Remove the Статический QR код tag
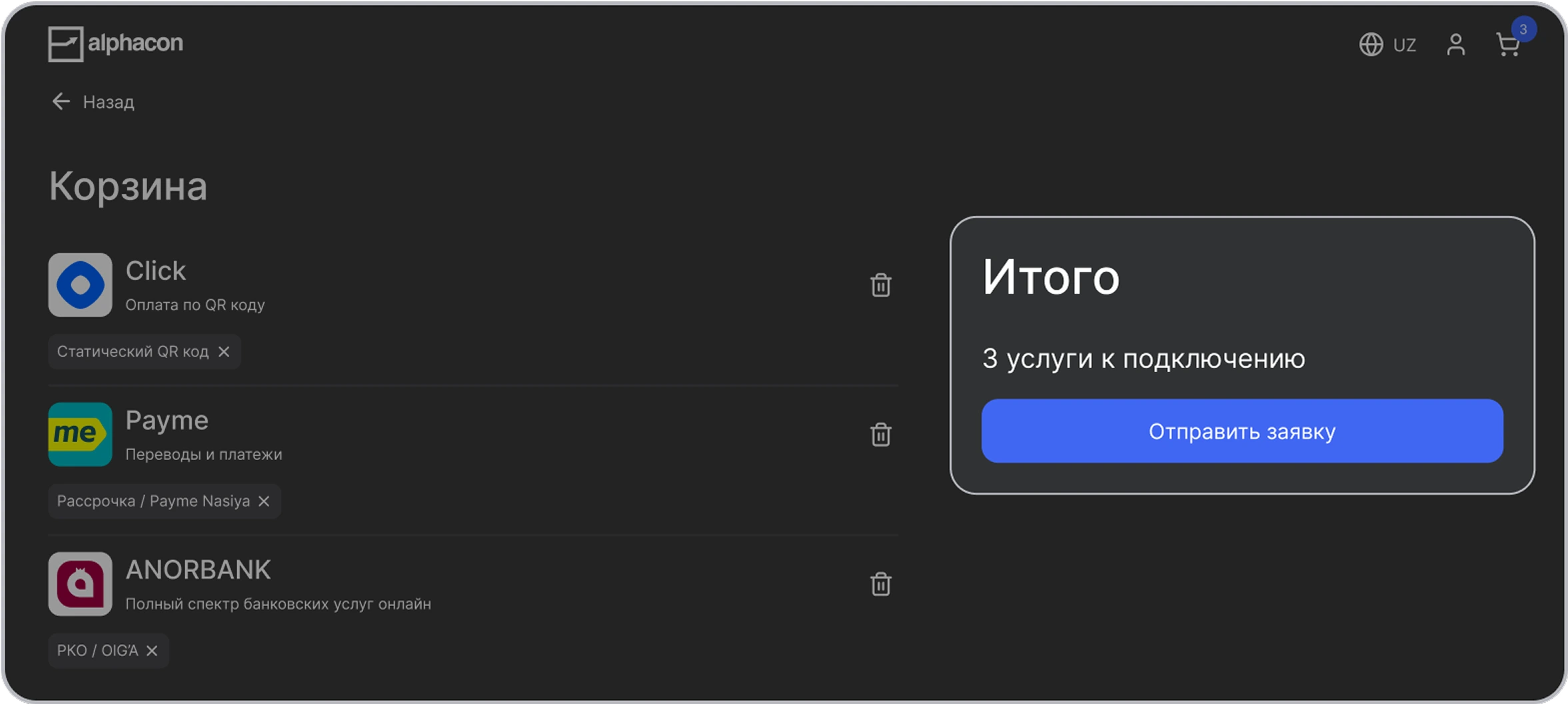 [x=224, y=352]
